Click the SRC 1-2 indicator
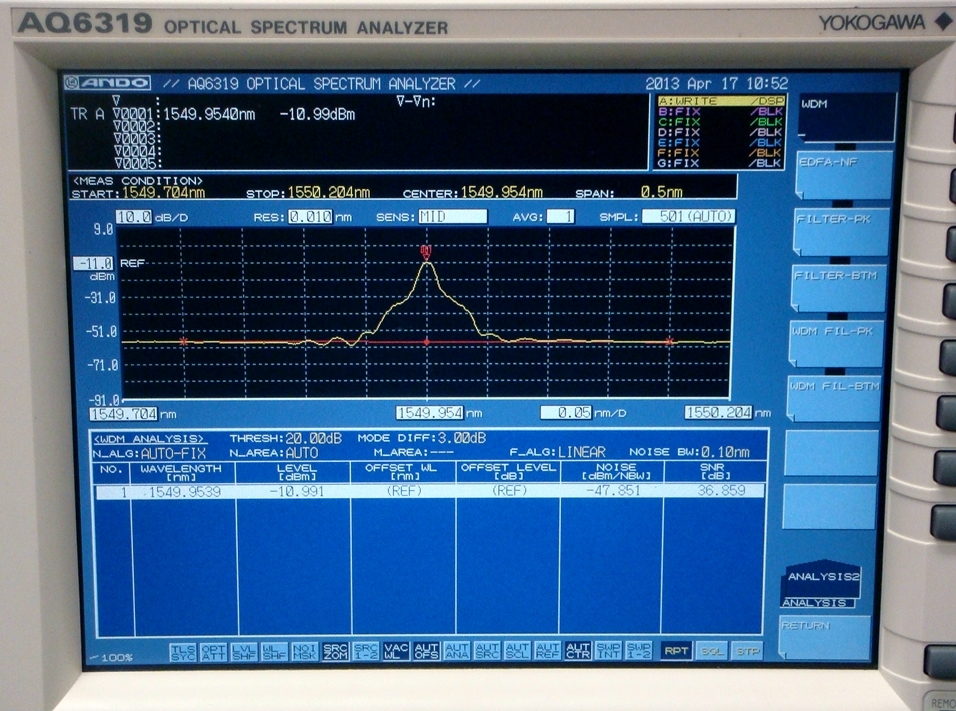 [365, 651]
